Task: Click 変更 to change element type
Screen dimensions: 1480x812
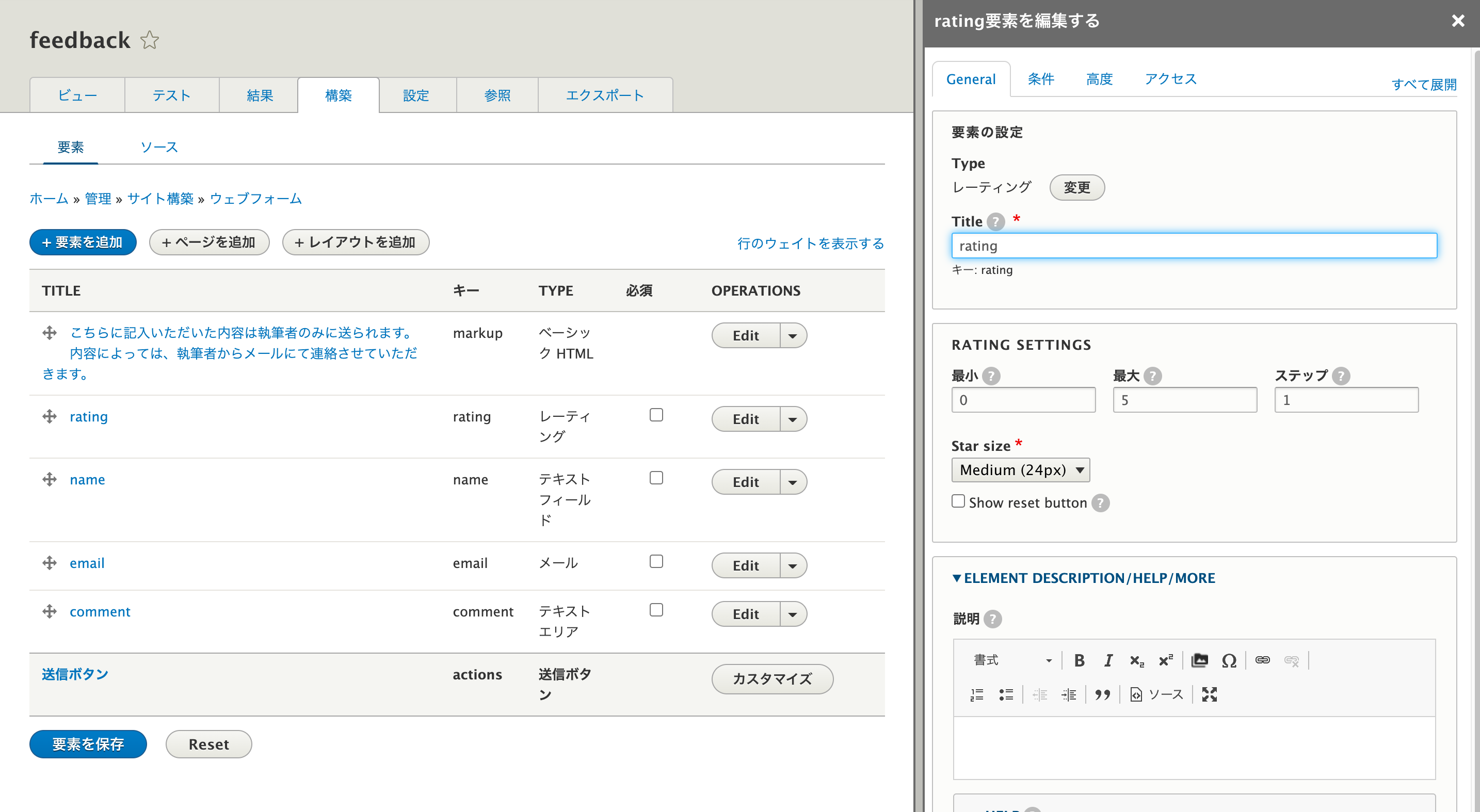Action: click(x=1076, y=188)
